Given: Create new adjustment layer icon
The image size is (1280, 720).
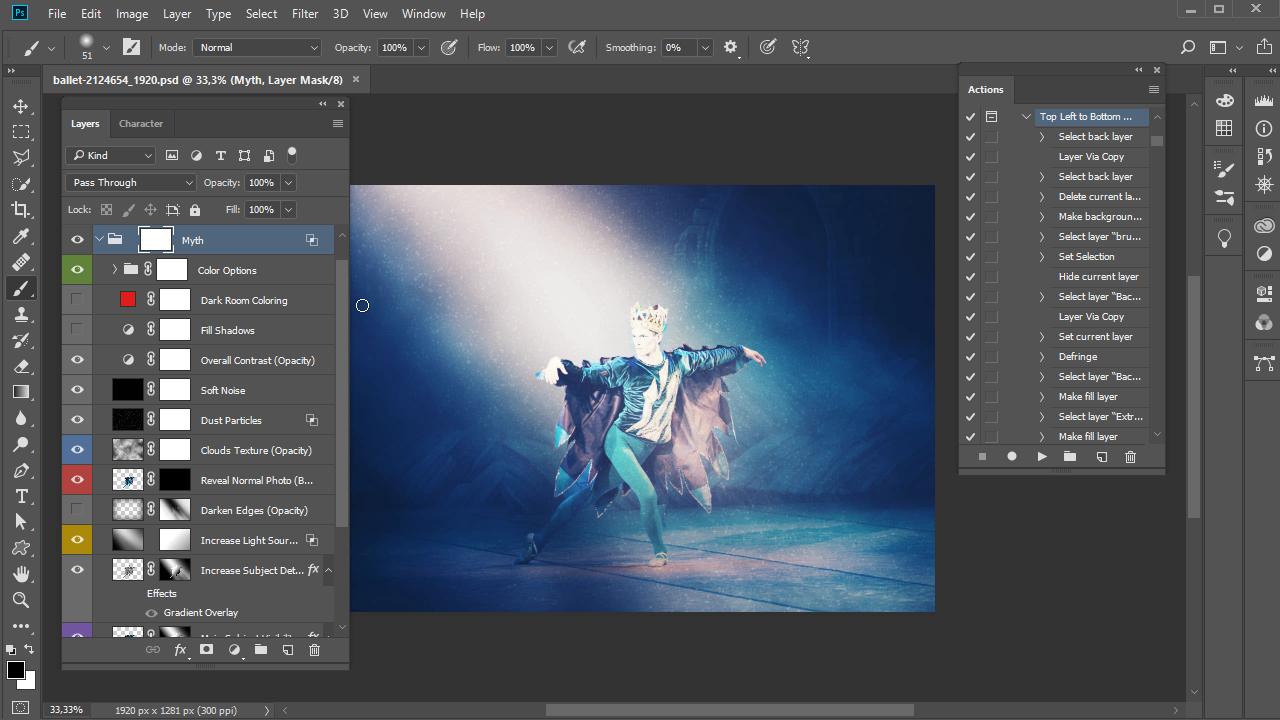Looking at the screenshot, I should coord(234,650).
